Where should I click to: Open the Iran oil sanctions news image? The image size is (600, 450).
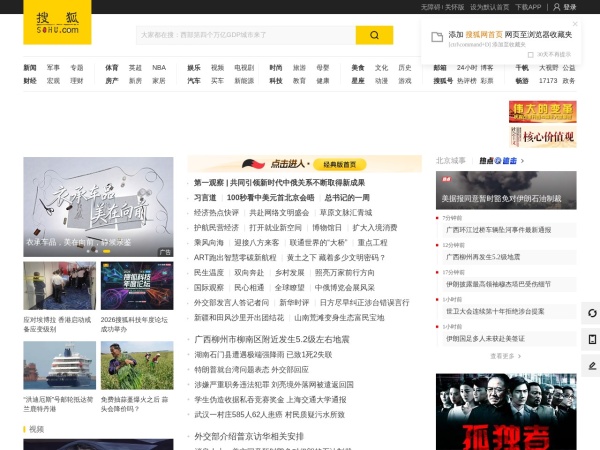tap(506, 190)
